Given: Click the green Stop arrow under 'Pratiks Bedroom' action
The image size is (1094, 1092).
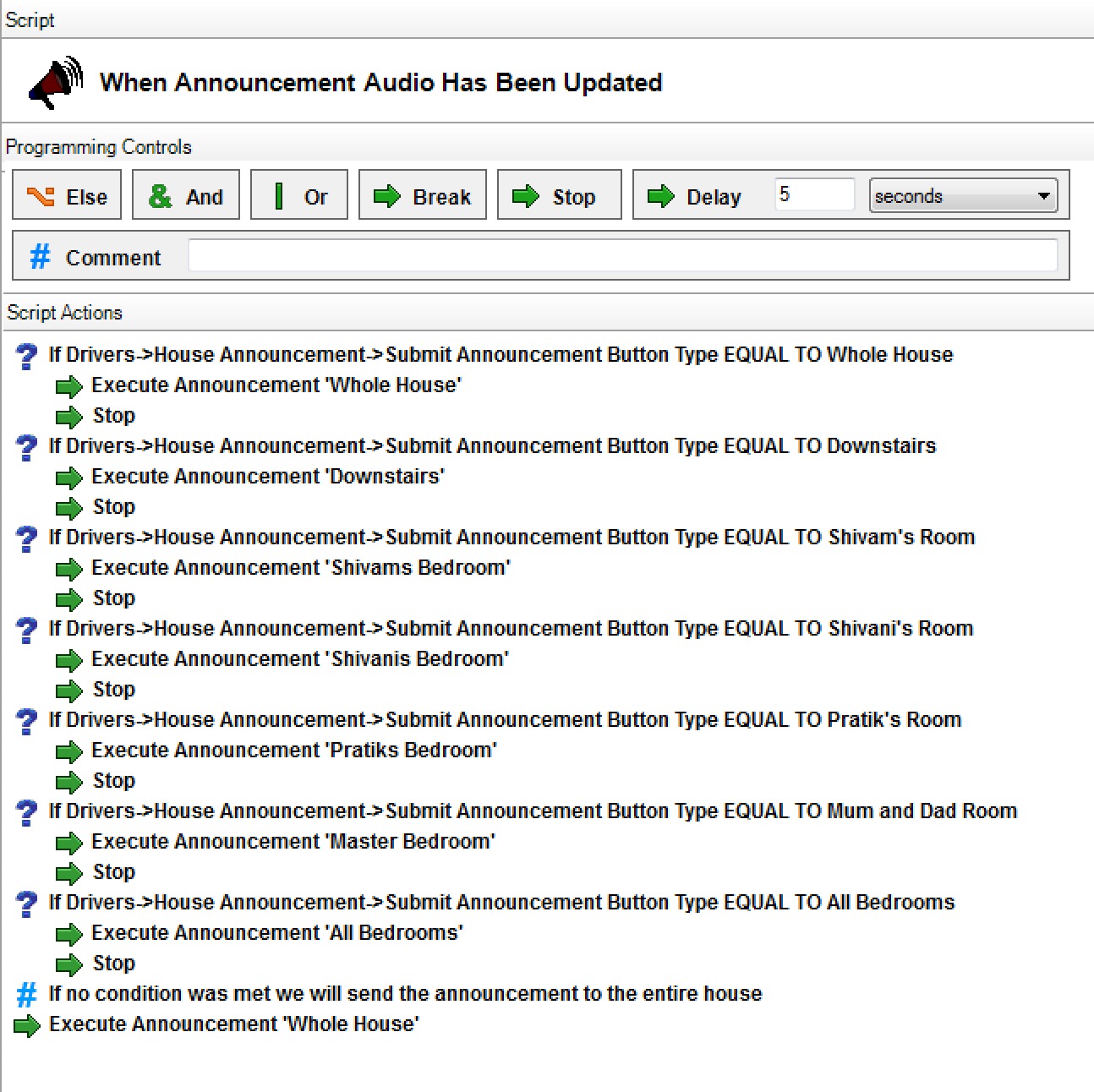Looking at the screenshot, I should click(x=69, y=782).
